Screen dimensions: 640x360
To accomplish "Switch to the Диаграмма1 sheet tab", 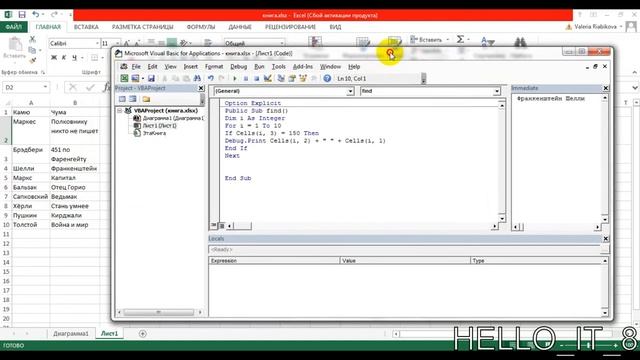I will tap(71, 333).
